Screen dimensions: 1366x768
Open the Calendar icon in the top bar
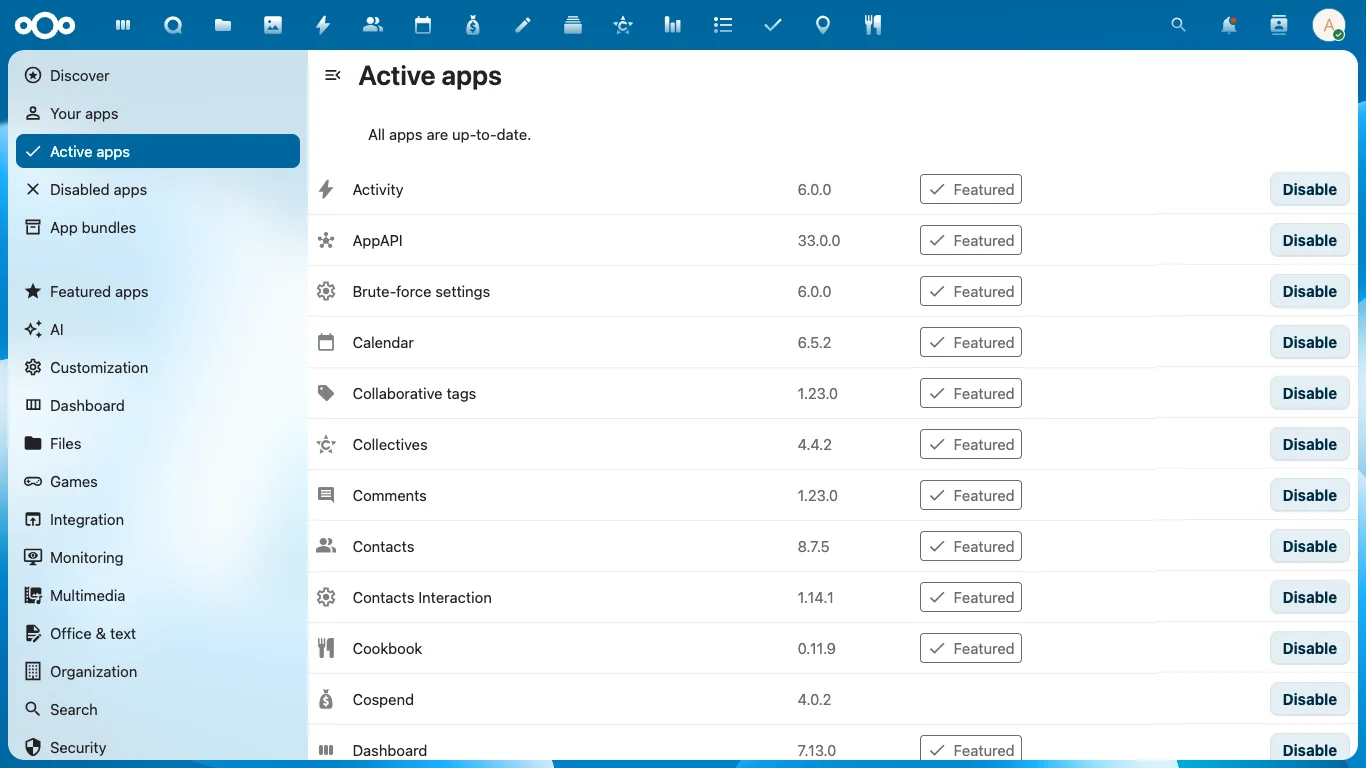[x=423, y=25]
